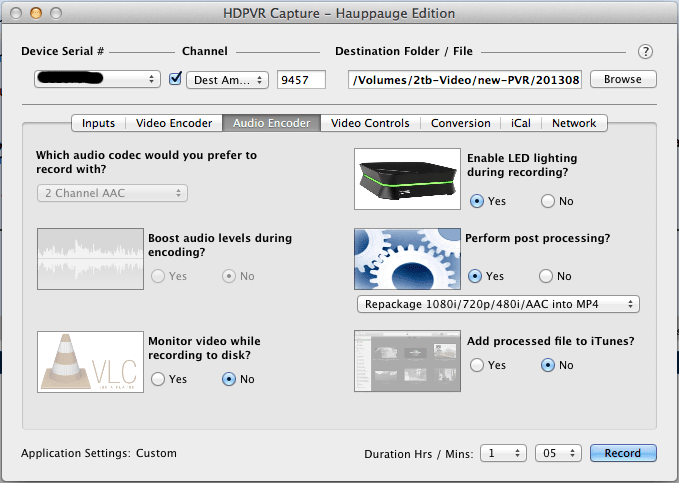Viewport: 679px width, 483px height.
Task: Click the VLC cone image
Action: pyautogui.click(x=90, y=362)
